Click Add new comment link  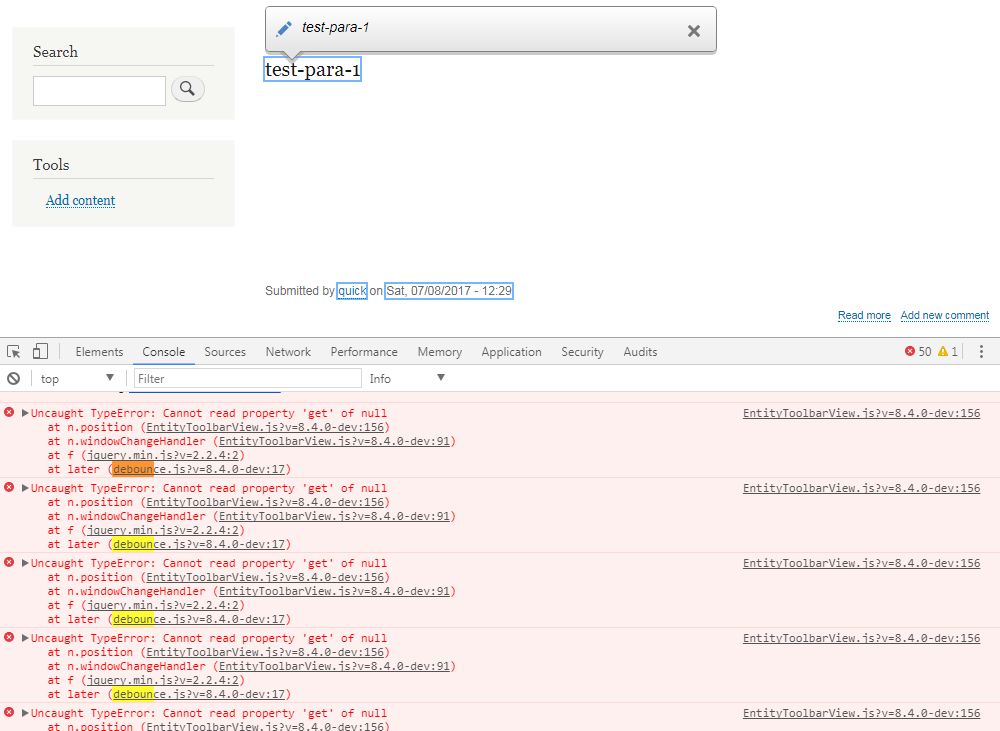(945, 315)
